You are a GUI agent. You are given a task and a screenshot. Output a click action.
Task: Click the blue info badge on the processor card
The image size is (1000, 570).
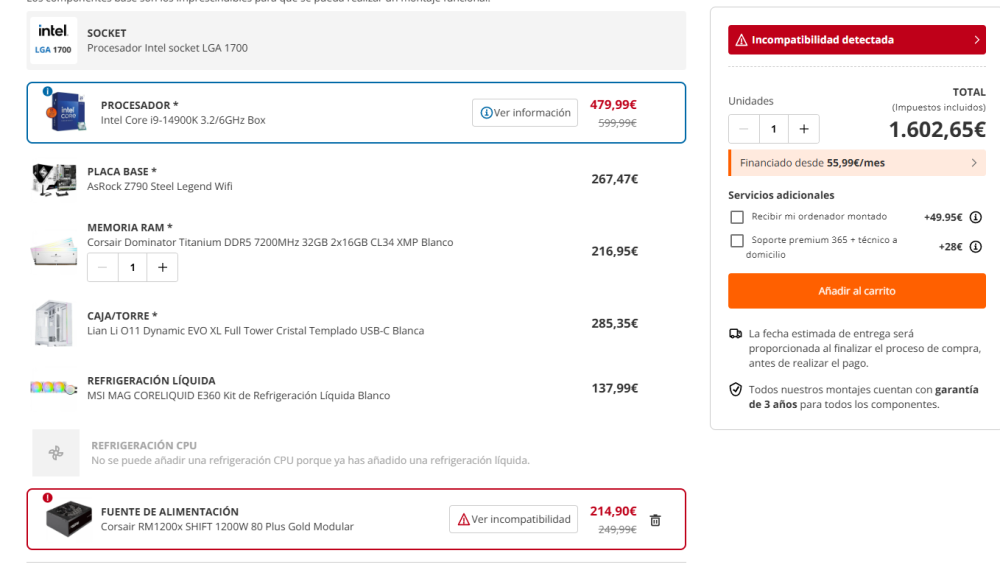[x=47, y=91]
